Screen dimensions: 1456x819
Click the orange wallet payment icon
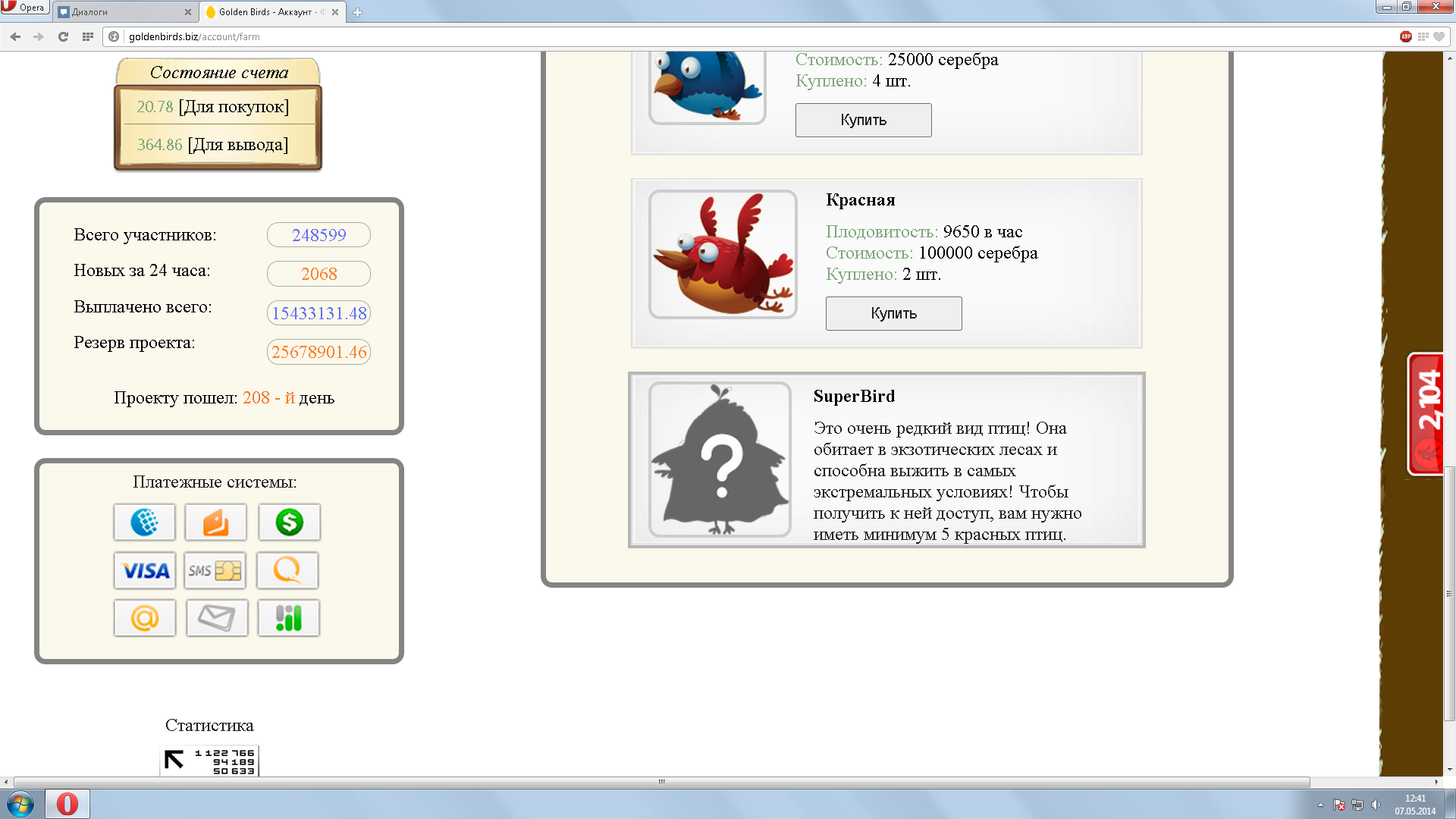click(x=216, y=522)
